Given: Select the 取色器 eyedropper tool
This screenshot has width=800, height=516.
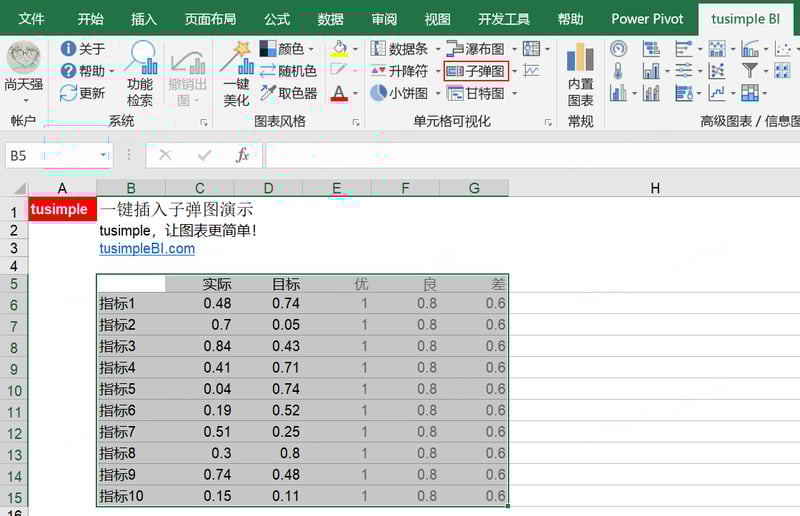Looking at the screenshot, I should click(288, 93).
